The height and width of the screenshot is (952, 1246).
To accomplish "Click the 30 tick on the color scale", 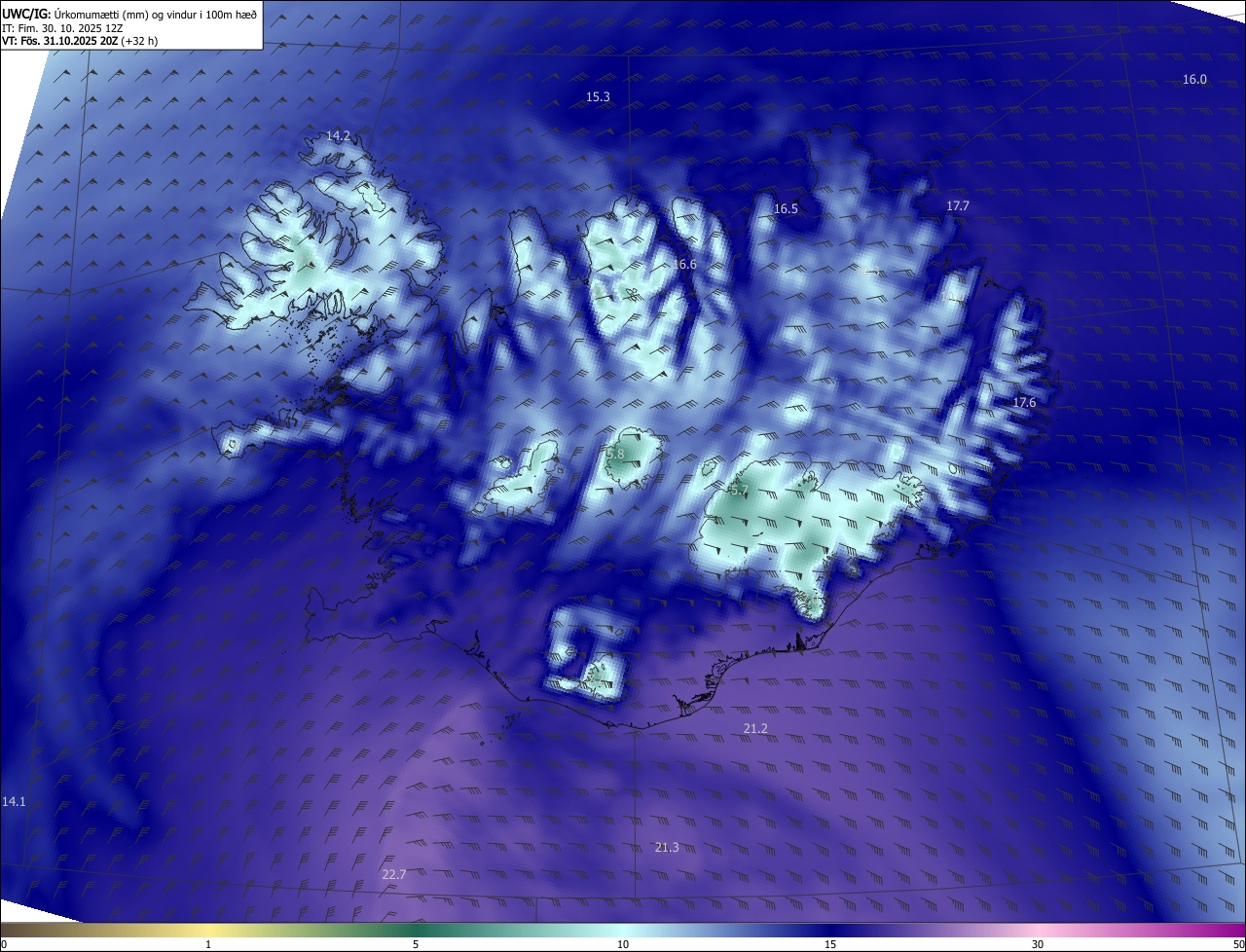I will tap(1038, 945).
